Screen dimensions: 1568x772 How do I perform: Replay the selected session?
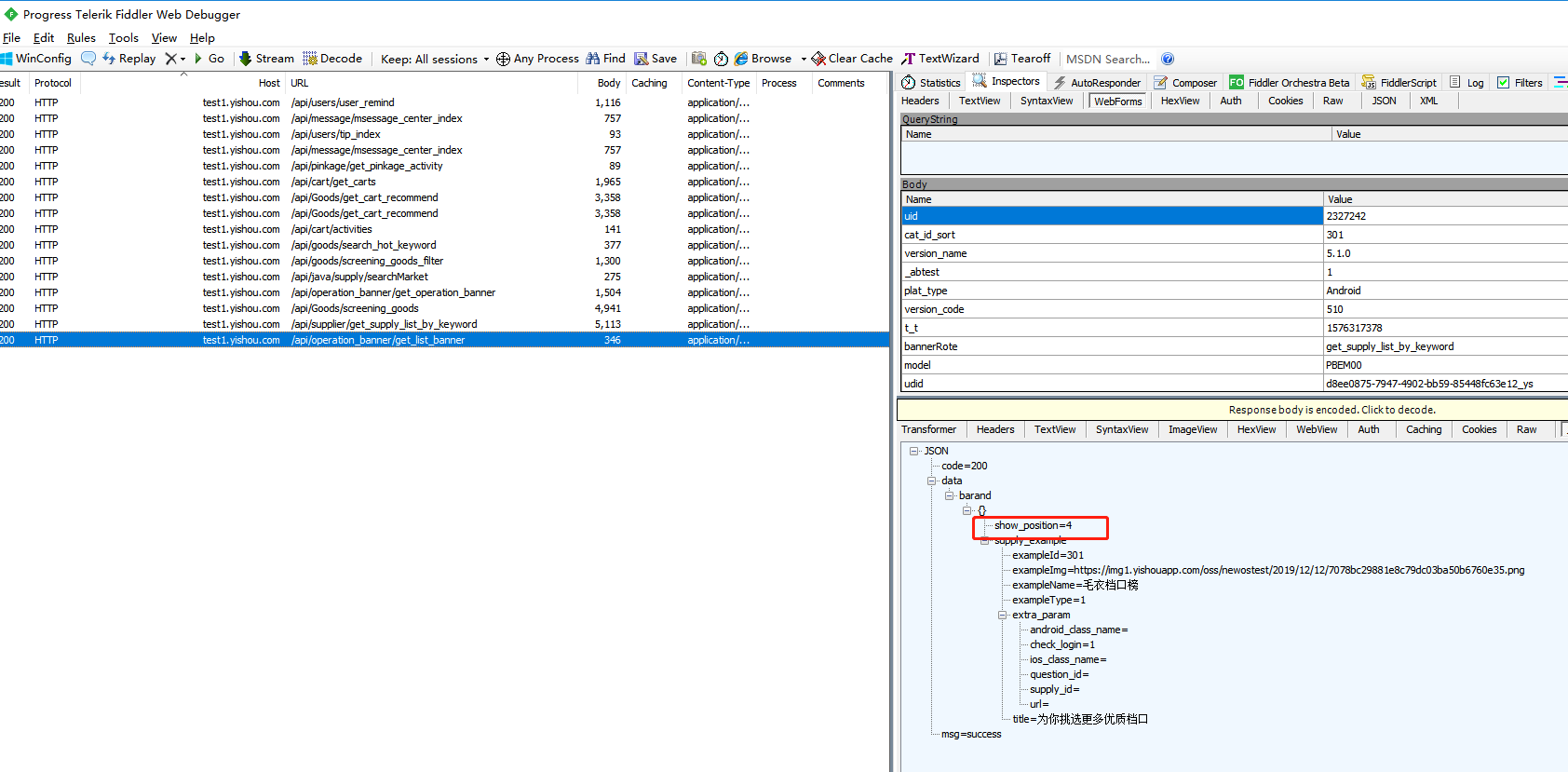point(129,59)
